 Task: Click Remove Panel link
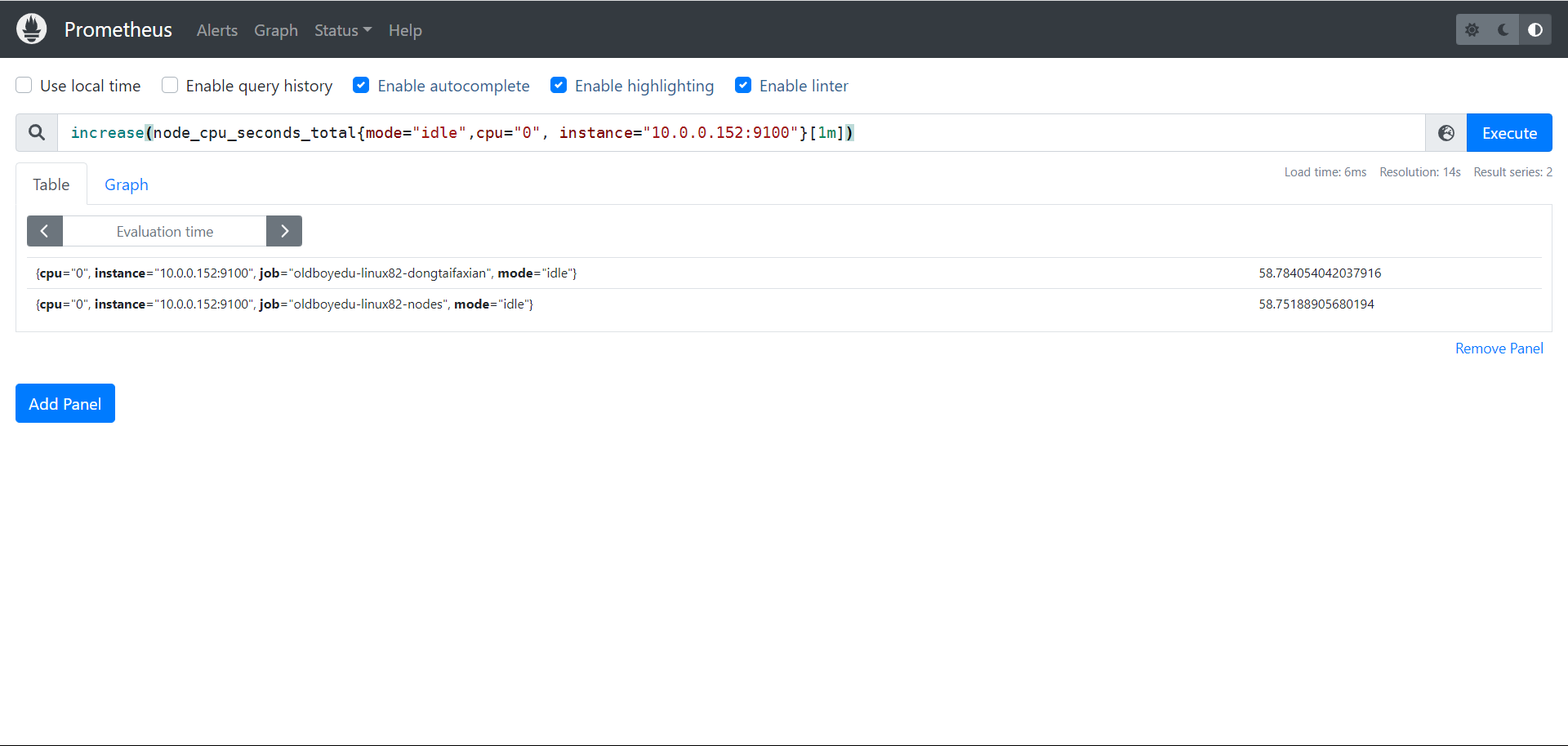(x=1499, y=349)
